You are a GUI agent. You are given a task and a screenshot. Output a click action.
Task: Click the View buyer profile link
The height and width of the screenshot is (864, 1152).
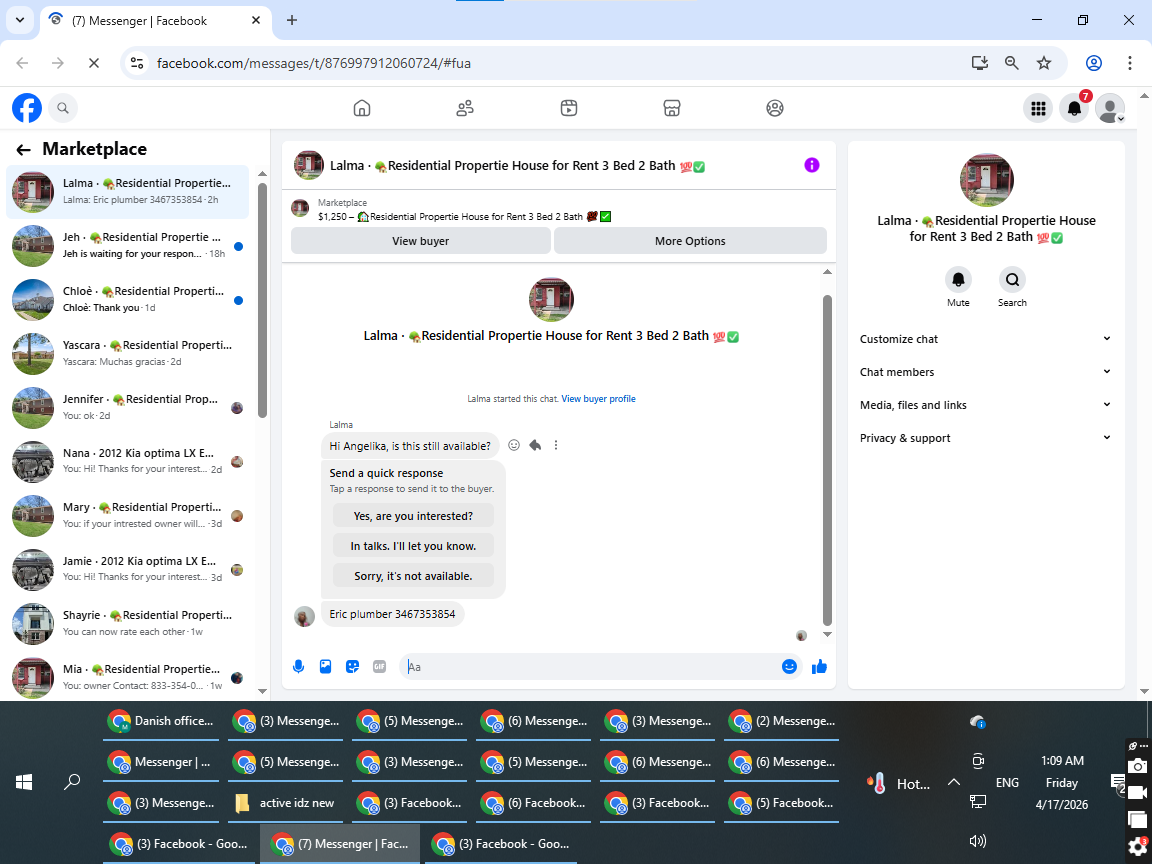(x=598, y=399)
